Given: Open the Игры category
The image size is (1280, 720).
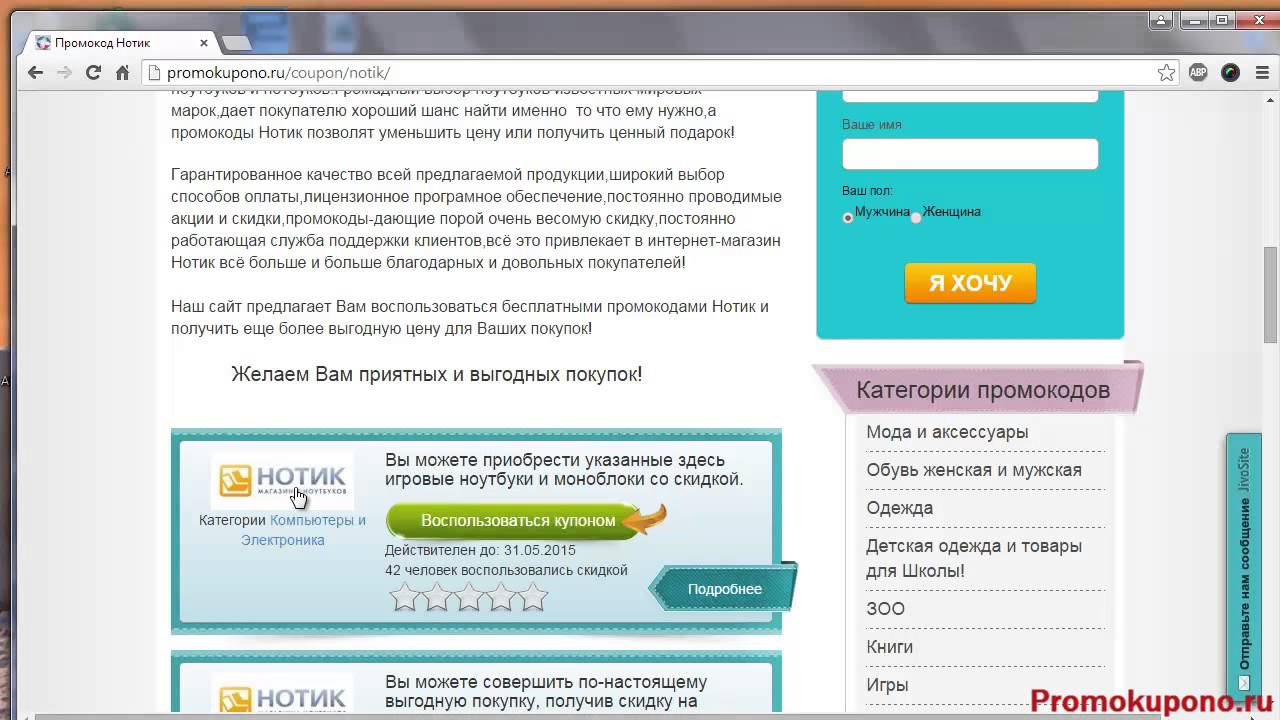Looking at the screenshot, I should pos(887,685).
